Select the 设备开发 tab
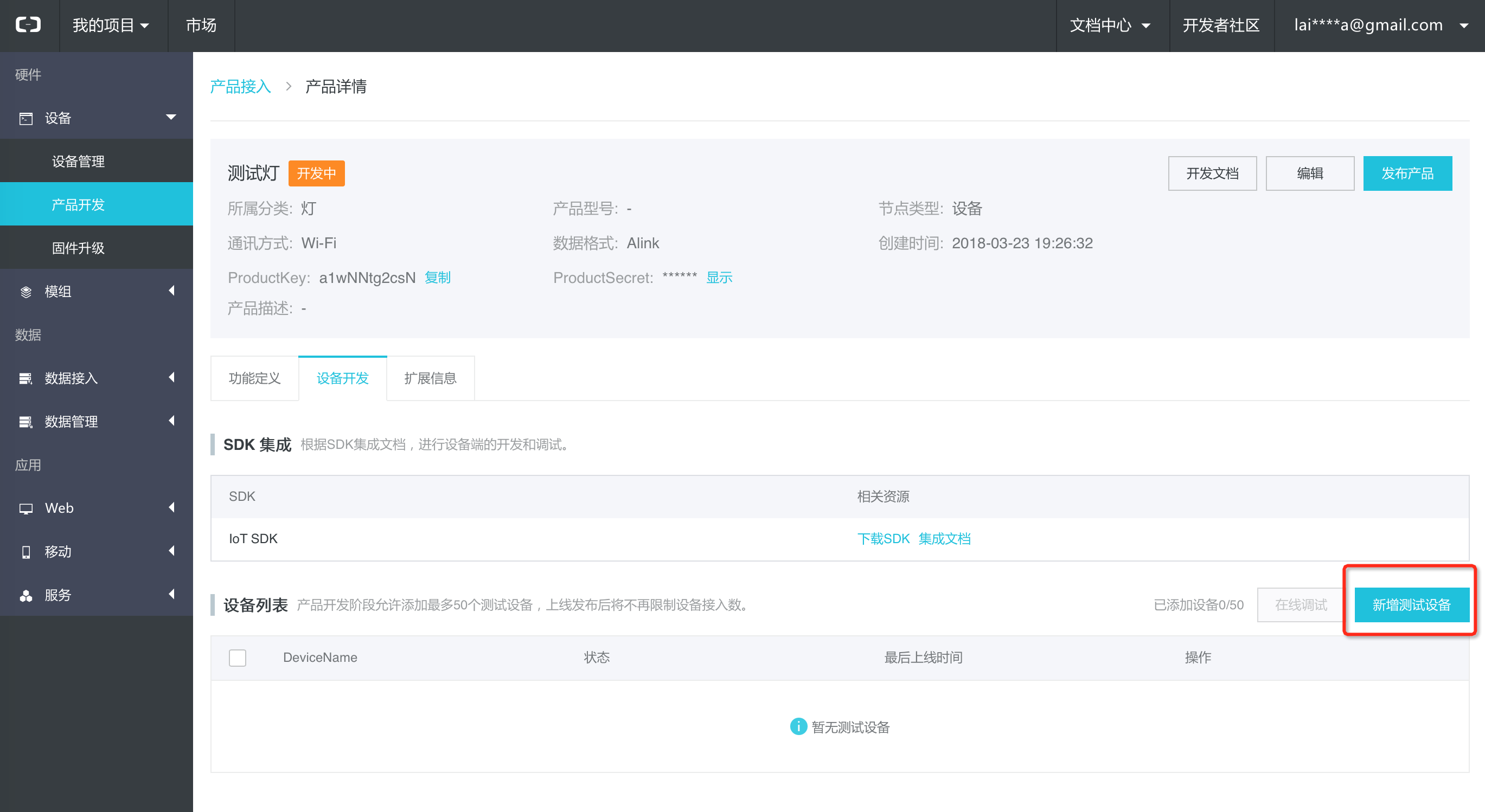The height and width of the screenshot is (812, 1485). pos(342,378)
